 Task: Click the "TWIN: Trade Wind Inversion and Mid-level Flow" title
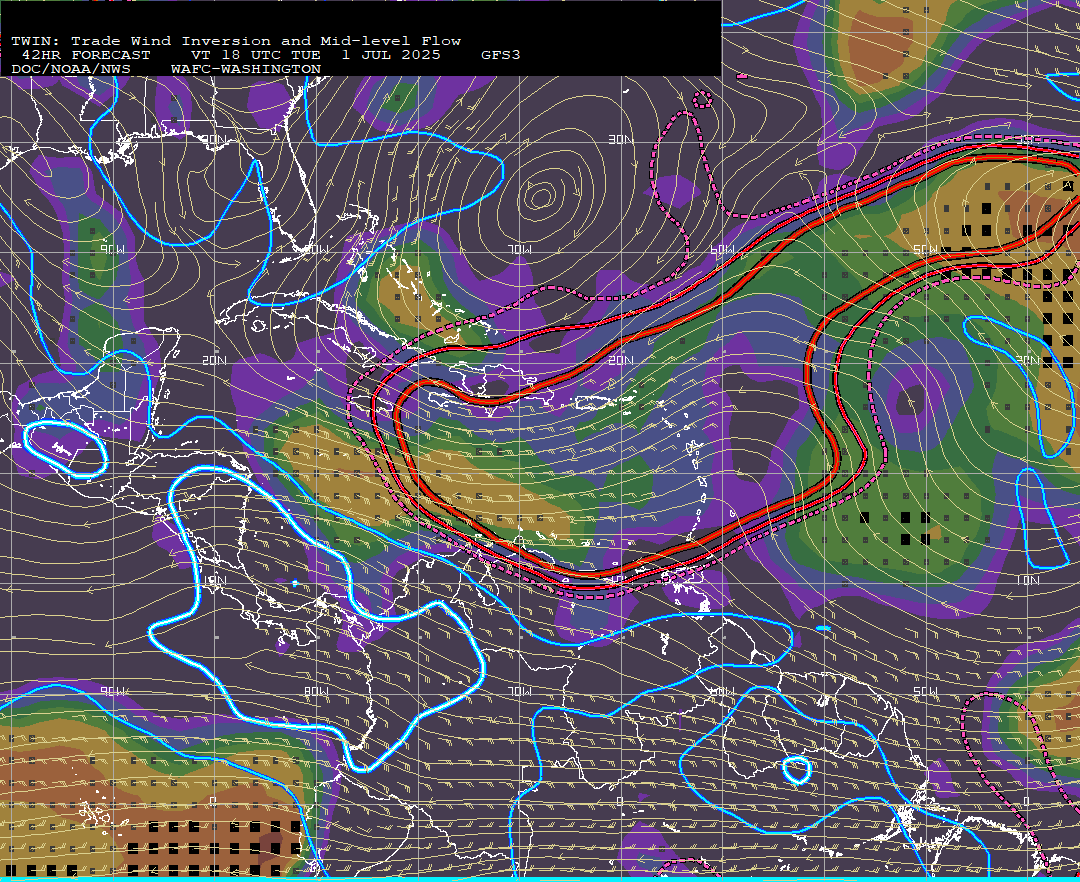coord(236,41)
